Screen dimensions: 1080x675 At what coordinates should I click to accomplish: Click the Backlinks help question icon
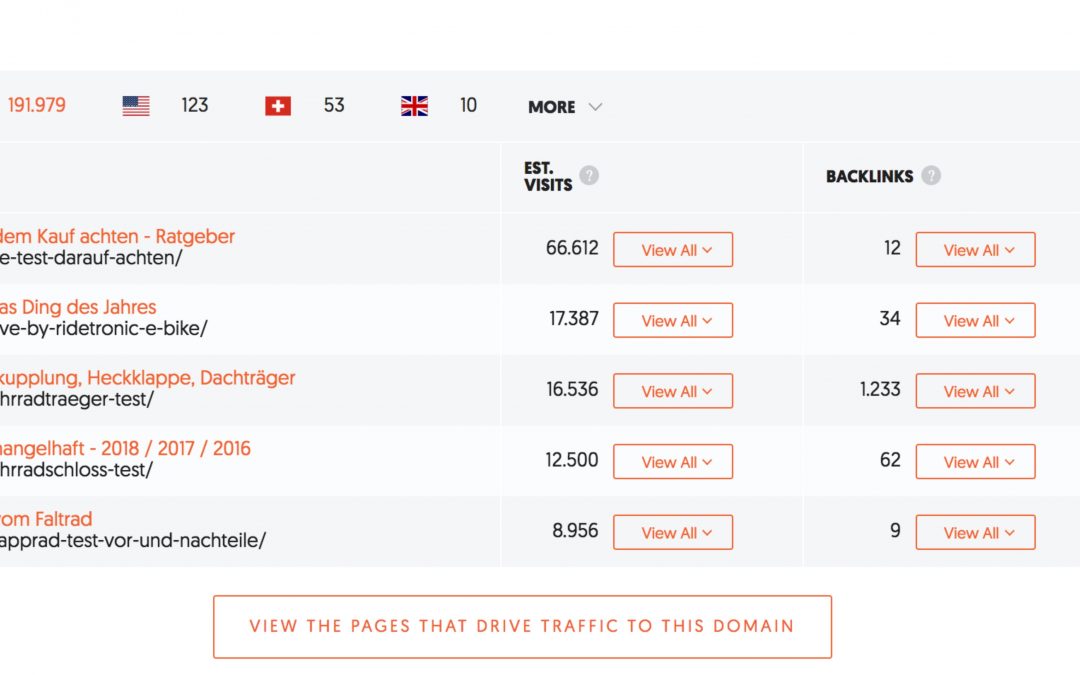click(x=931, y=176)
